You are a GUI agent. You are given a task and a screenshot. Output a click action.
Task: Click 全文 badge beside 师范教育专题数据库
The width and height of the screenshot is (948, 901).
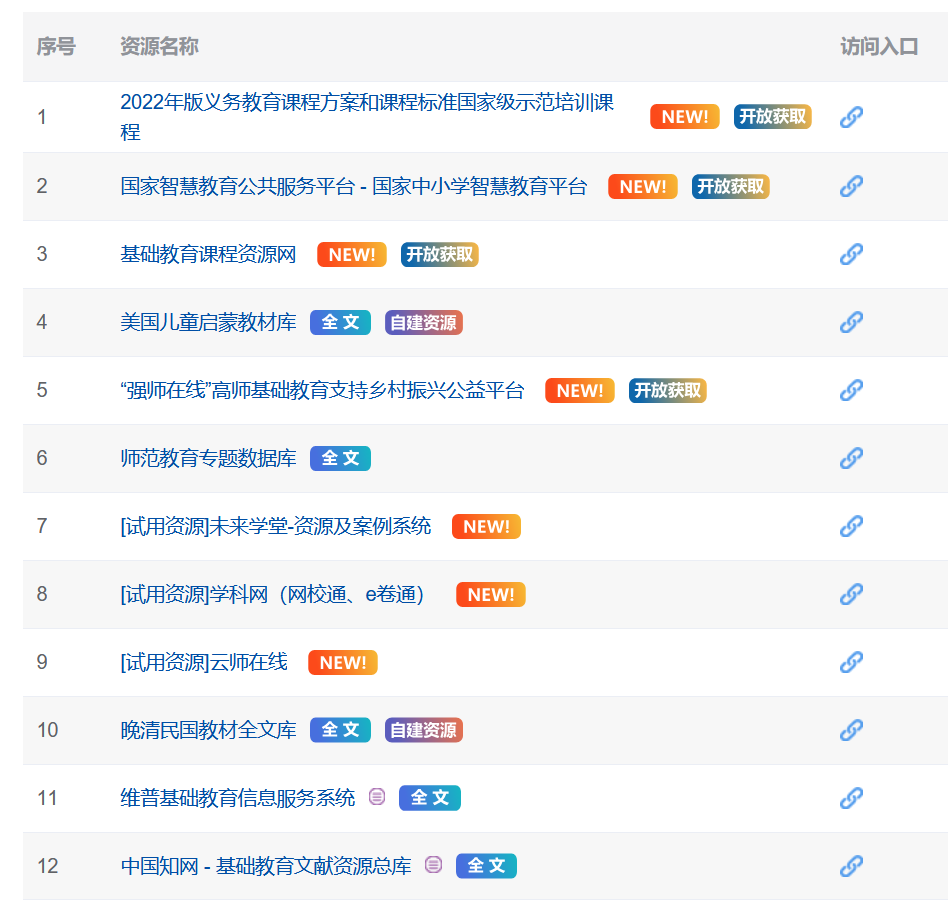pos(340,458)
